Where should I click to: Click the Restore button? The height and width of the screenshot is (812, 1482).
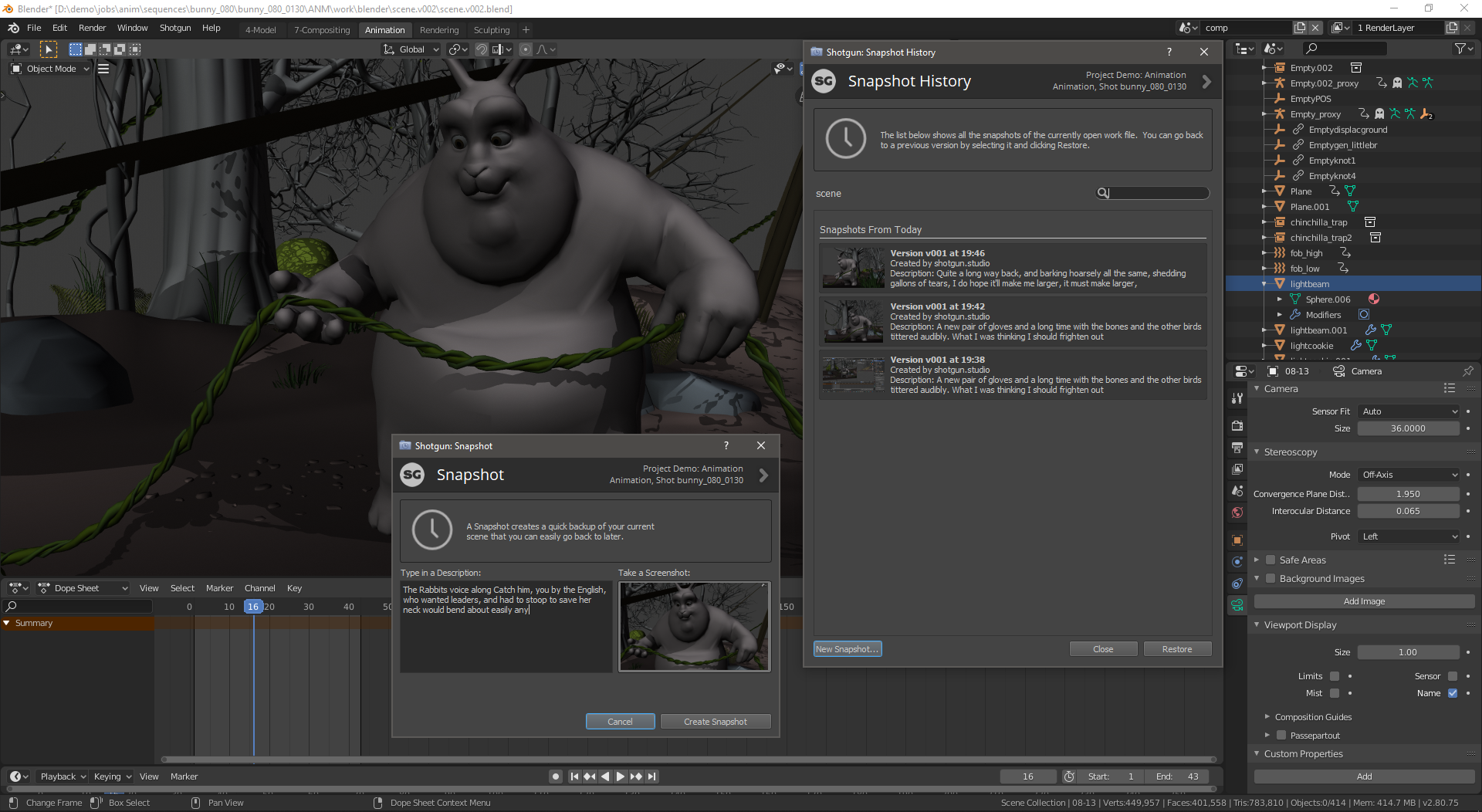point(1177,649)
